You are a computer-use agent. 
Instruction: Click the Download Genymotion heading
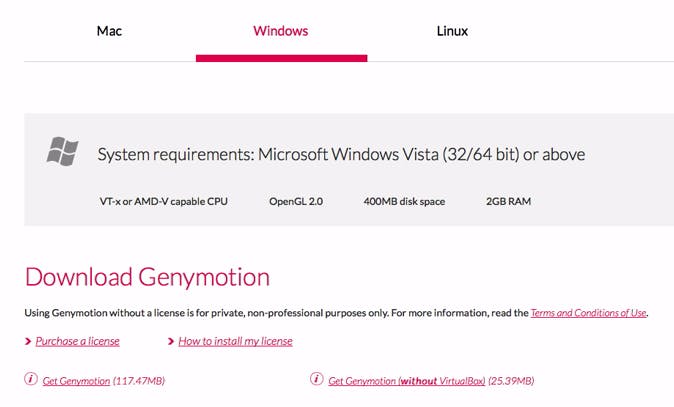tap(147, 277)
